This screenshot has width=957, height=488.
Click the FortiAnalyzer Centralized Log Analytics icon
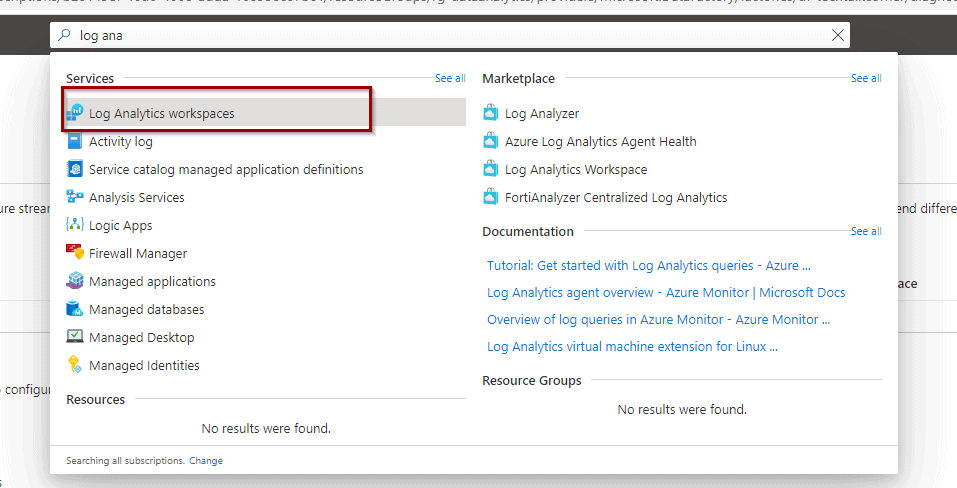pyautogui.click(x=491, y=197)
